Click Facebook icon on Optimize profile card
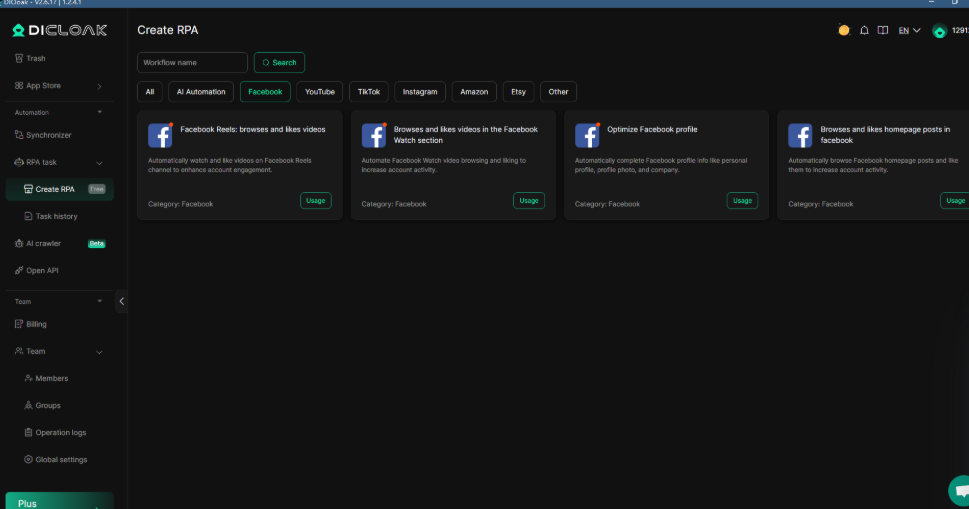 [x=587, y=135]
